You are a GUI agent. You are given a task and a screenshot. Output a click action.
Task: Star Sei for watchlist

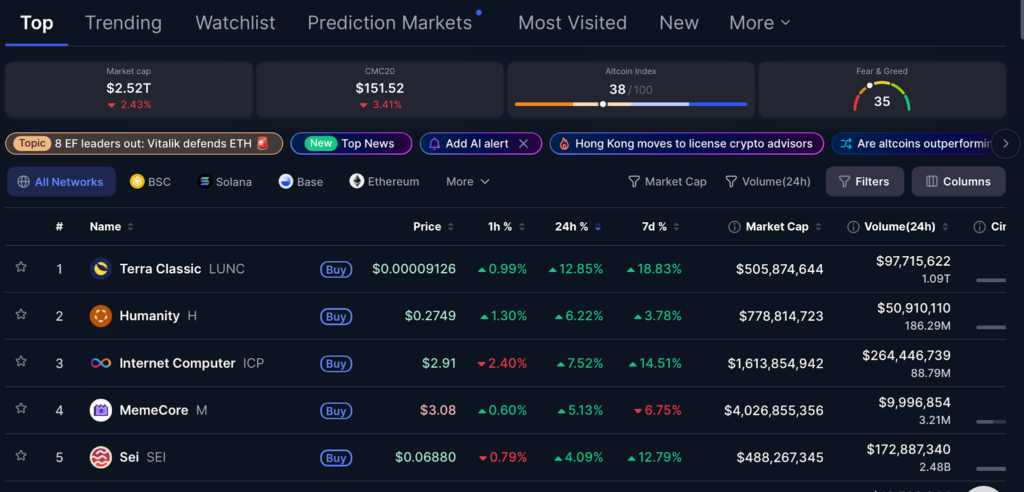(21, 455)
